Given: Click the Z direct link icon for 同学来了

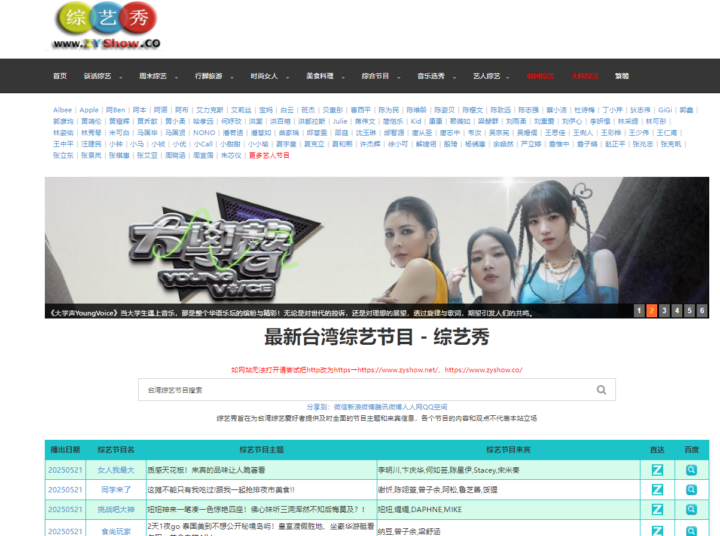Looking at the screenshot, I should point(657,490).
